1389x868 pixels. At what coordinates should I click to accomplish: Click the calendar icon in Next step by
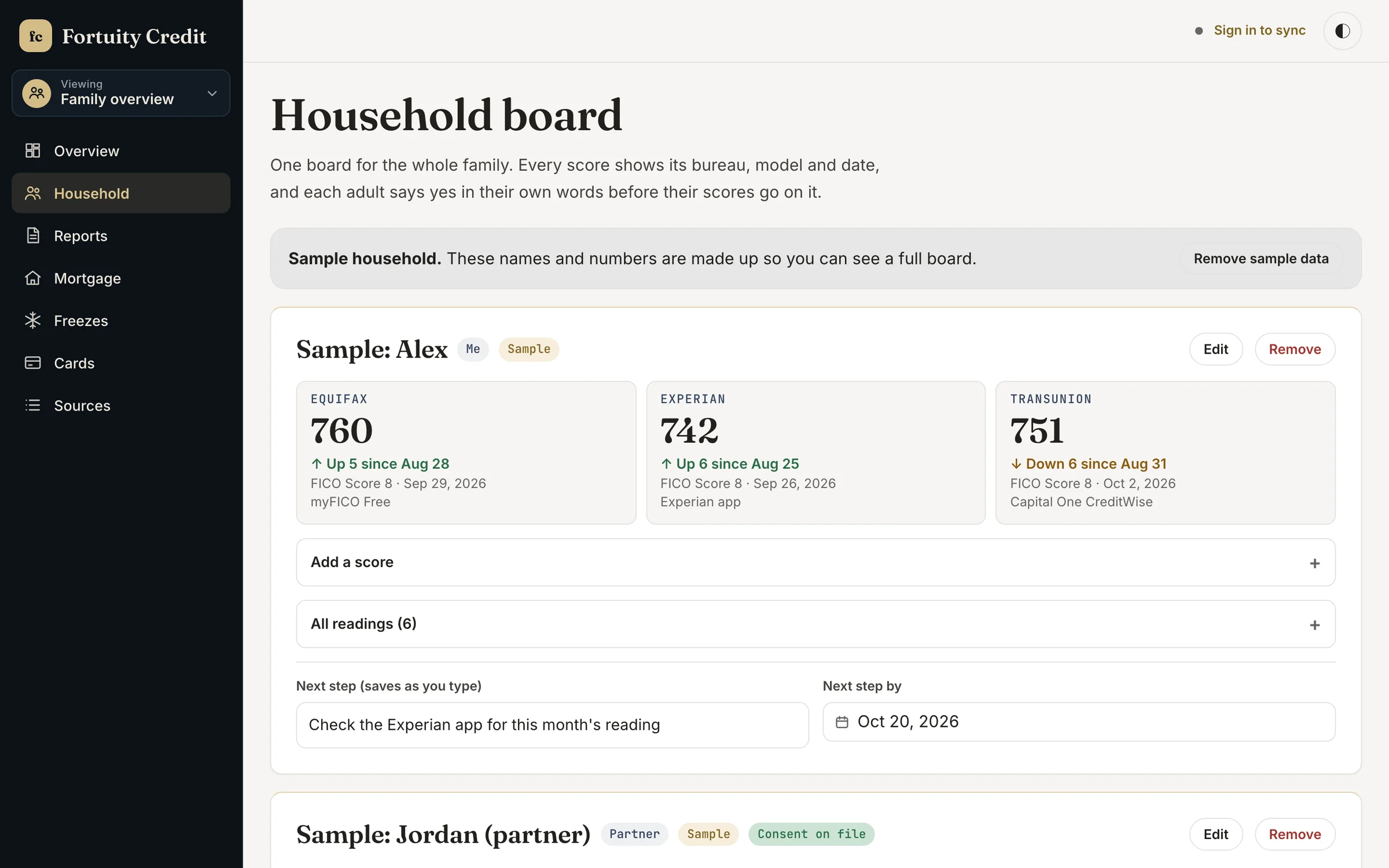click(x=842, y=722)
